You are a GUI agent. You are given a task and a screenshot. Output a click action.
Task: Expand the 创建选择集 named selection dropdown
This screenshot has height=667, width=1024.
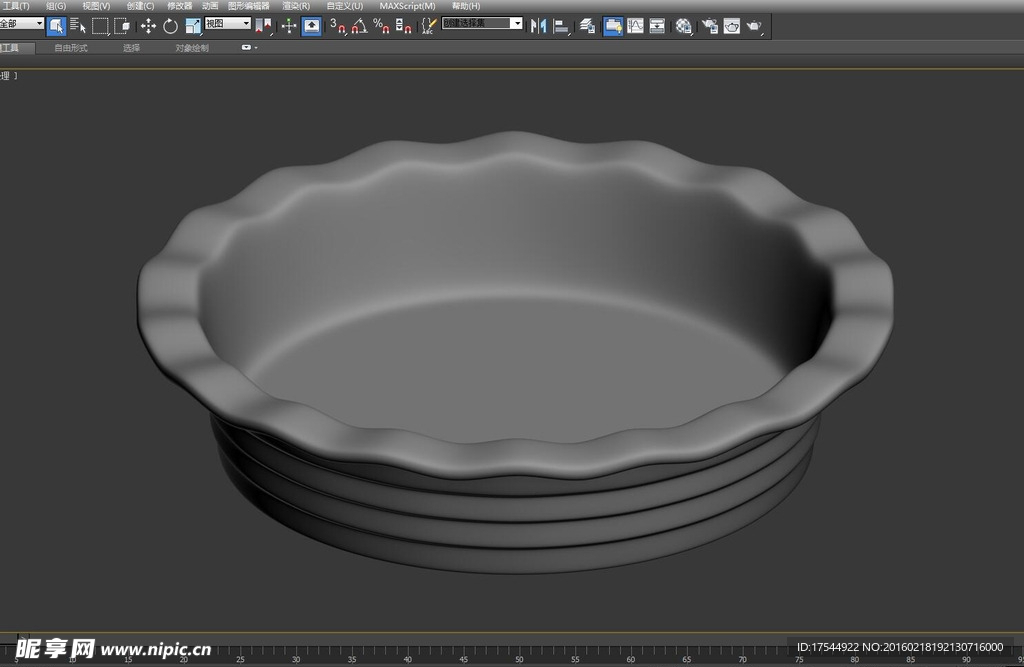[x=517, y=23]
